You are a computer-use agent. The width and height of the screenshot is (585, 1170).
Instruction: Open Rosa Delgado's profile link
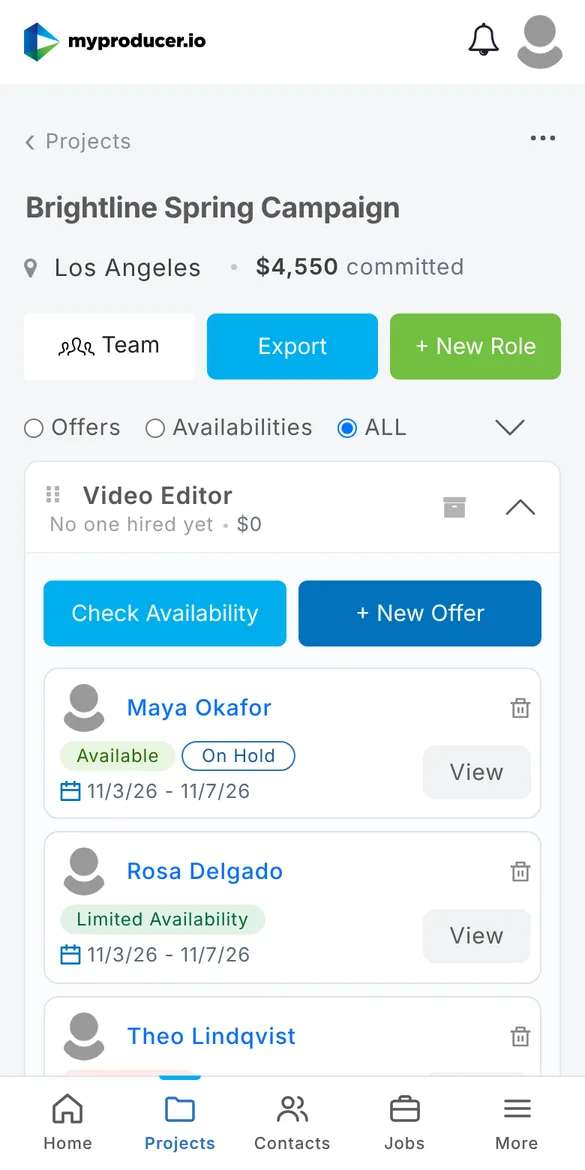[205, 871]
